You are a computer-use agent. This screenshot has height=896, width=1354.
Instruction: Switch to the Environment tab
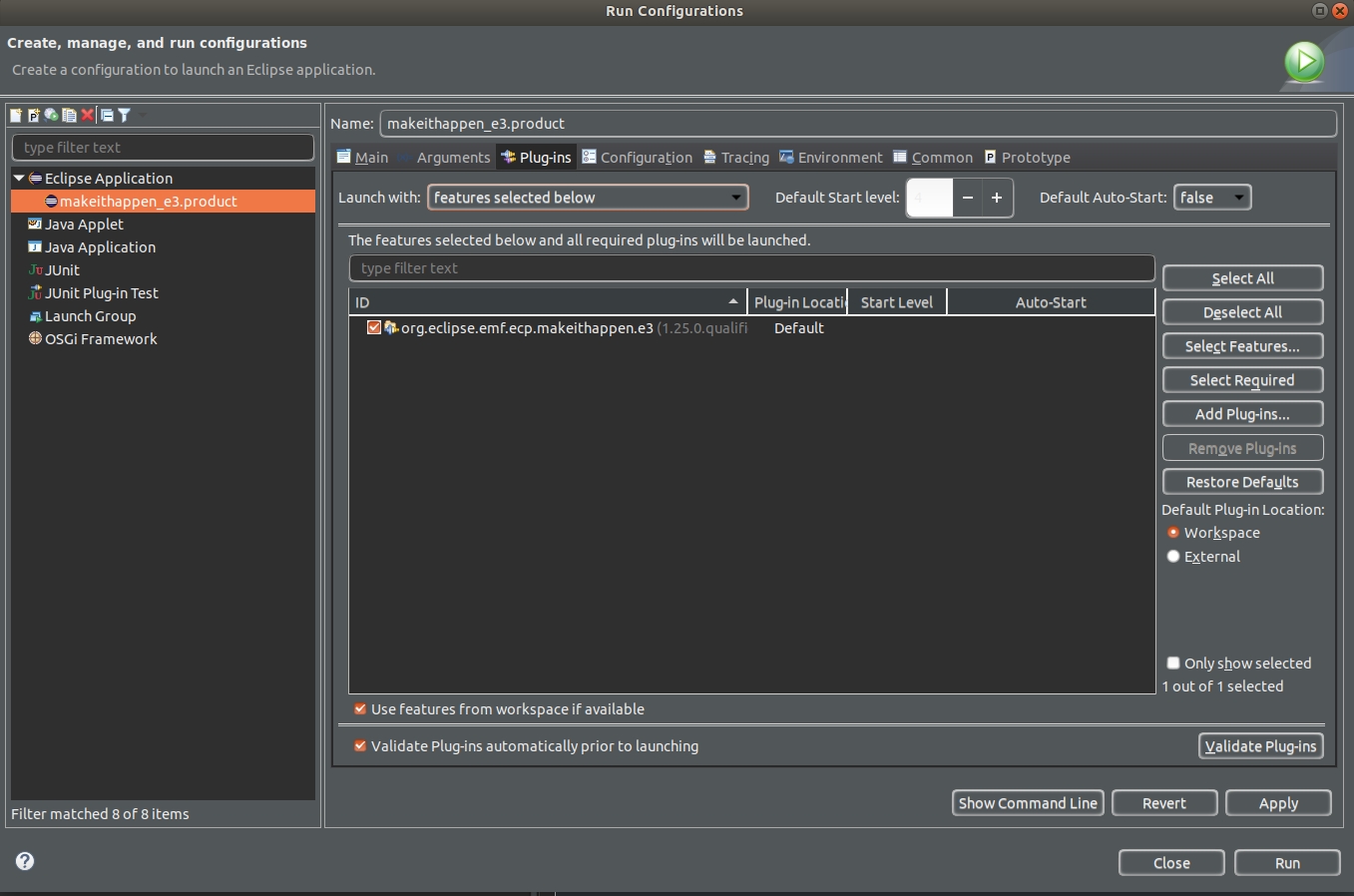click(831, 157)
